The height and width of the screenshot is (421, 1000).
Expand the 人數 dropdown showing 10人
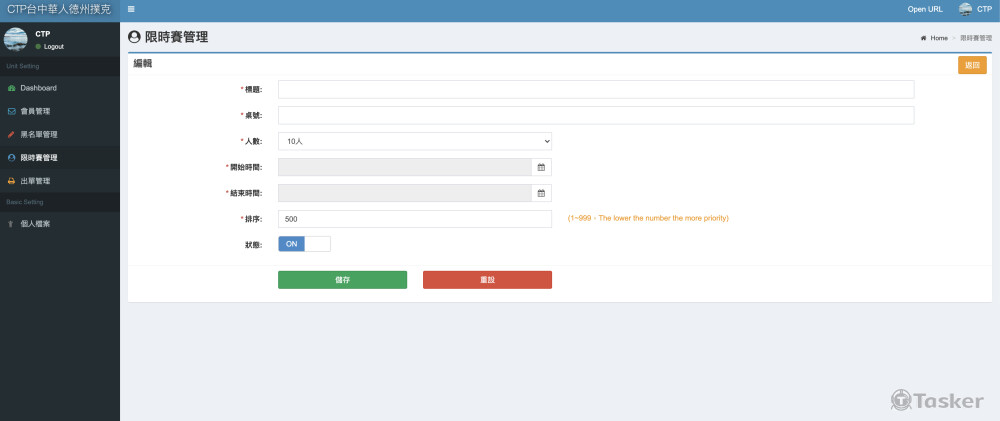(414, 142)
